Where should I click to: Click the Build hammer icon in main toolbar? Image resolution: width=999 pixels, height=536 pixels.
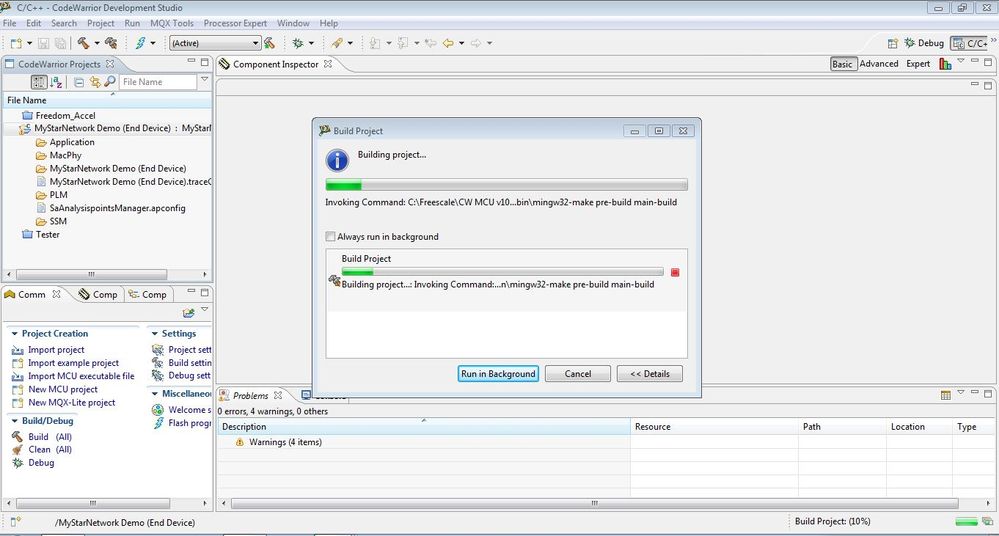tap(83, 43)
